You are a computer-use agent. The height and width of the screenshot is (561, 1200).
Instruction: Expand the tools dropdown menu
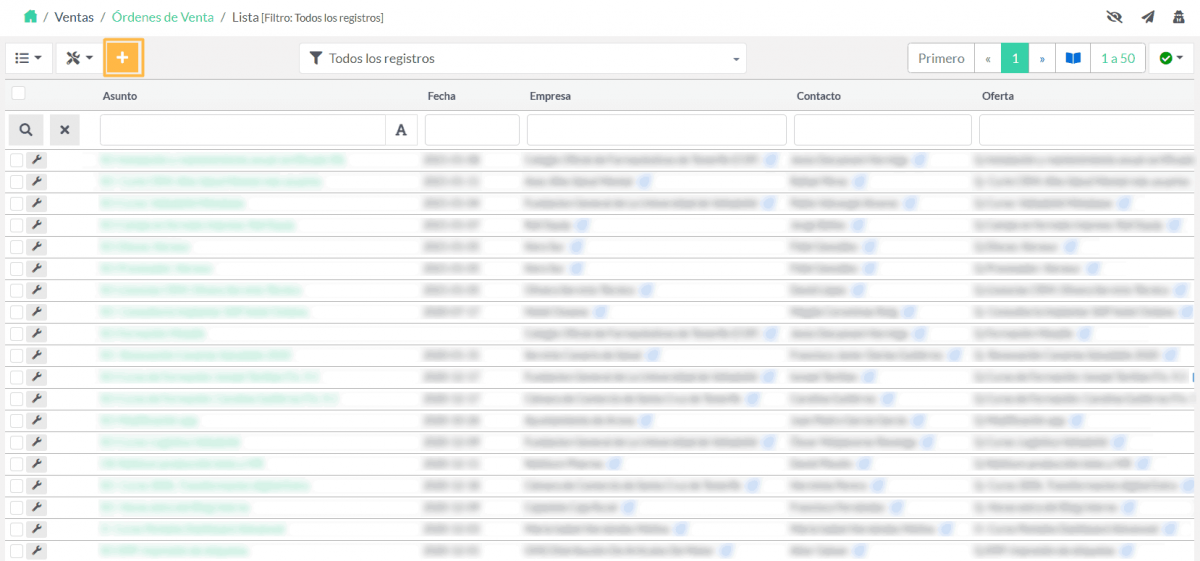click(79, 58)
